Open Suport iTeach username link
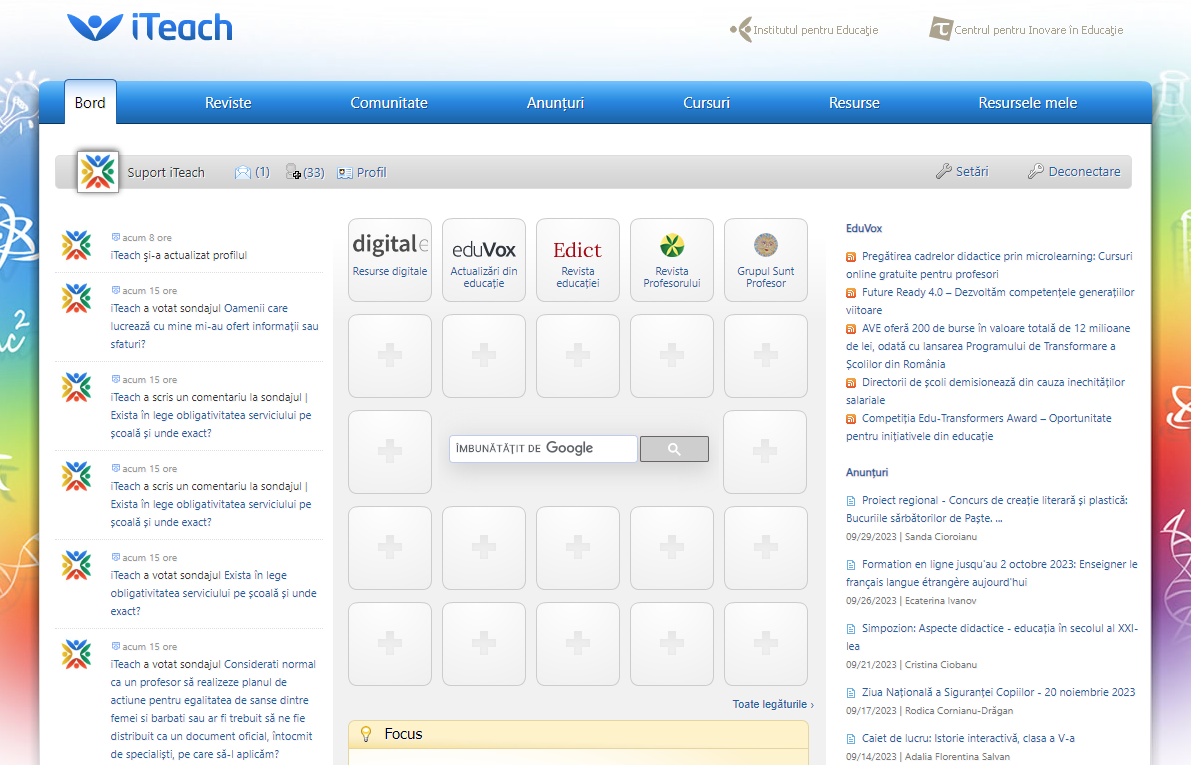 click(x=166, y=172)
